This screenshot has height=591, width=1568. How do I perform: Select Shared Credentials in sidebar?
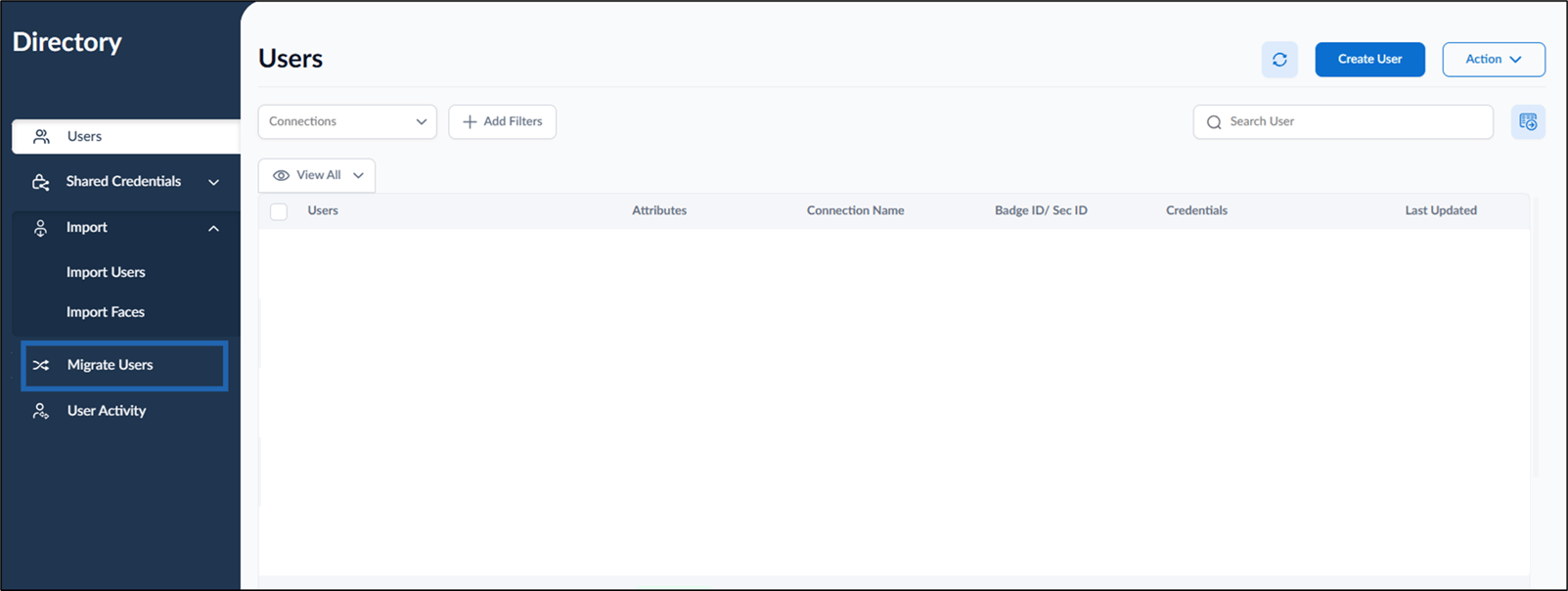click(125, 182)
